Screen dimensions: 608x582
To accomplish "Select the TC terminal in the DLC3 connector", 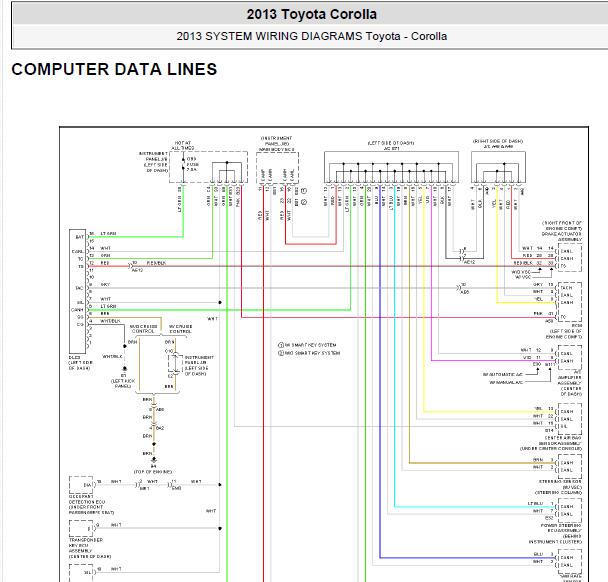I will pyautogui.click(x=81, y=259).
